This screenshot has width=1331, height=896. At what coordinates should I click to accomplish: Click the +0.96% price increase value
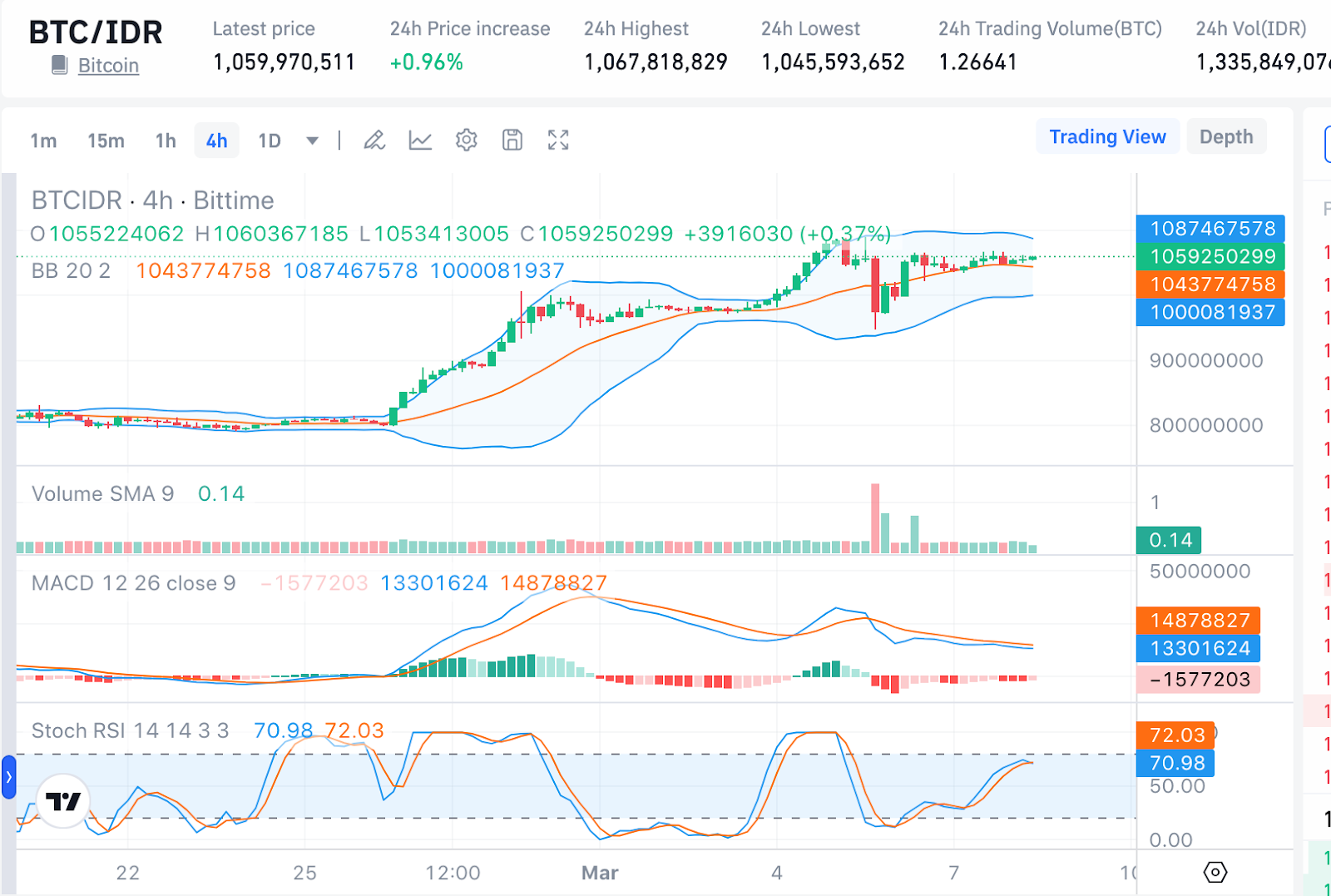426,62
